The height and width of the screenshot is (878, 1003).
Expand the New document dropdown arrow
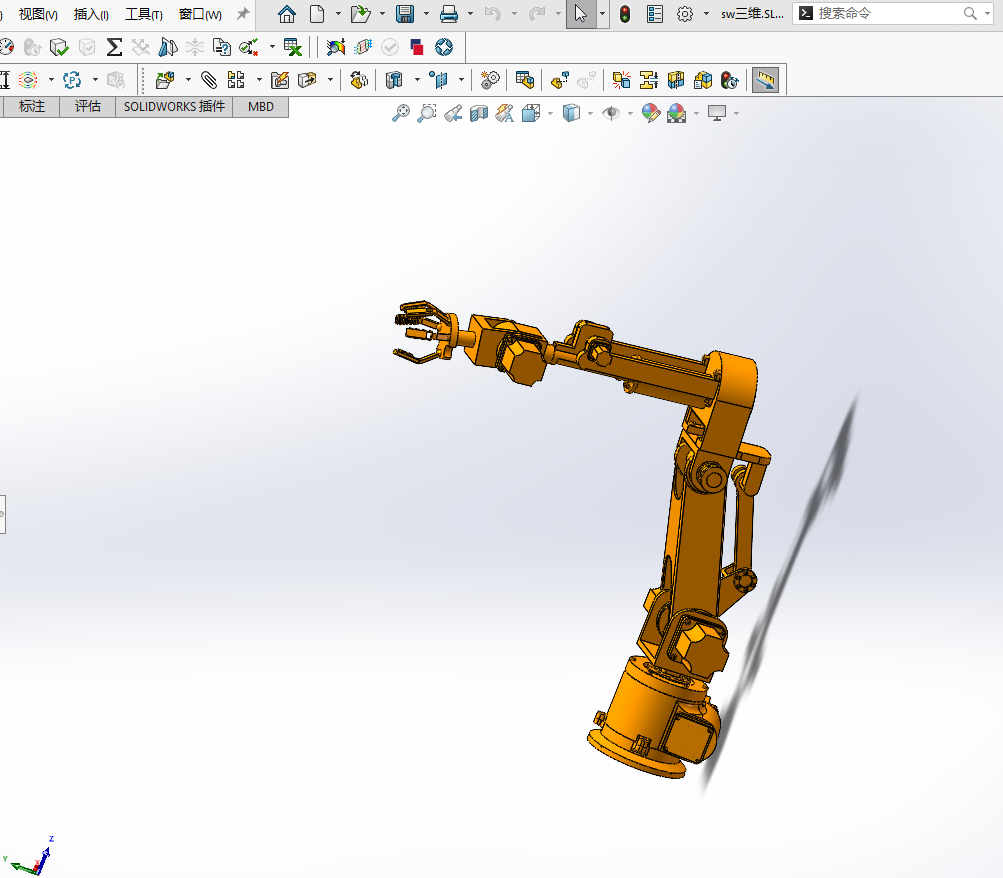338,13
